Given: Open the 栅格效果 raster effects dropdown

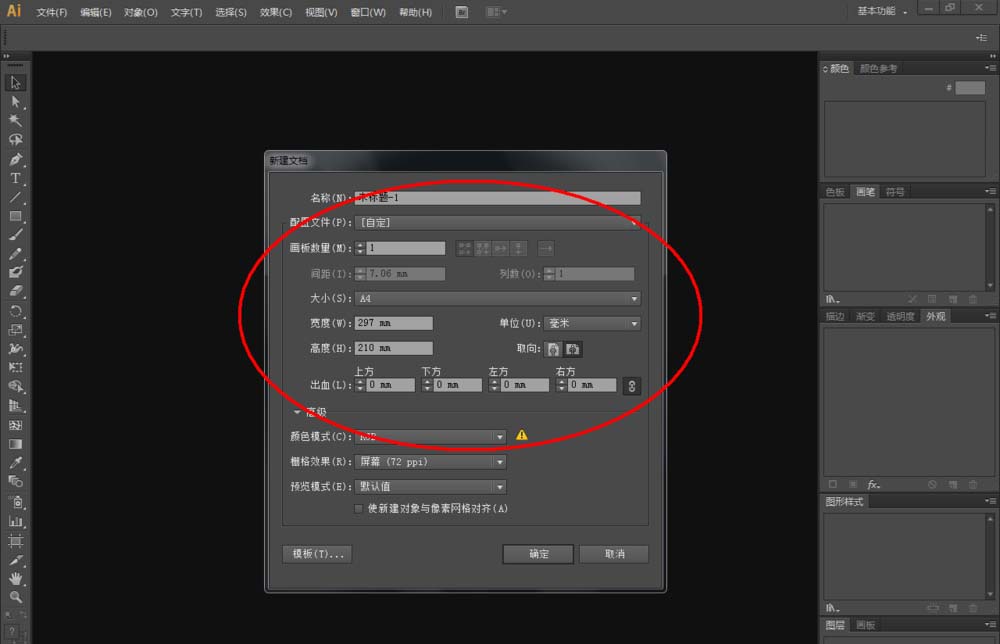Looking at the screenshot, I should (x=430, y=462).
